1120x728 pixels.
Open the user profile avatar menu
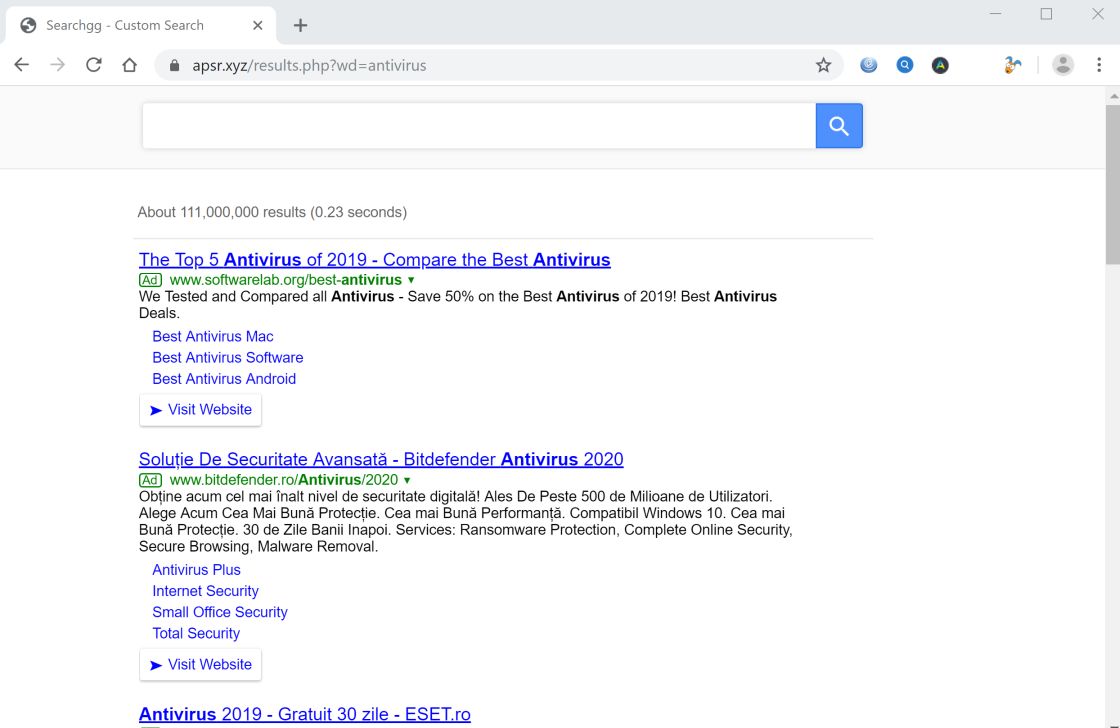[x=1063, y=65]
